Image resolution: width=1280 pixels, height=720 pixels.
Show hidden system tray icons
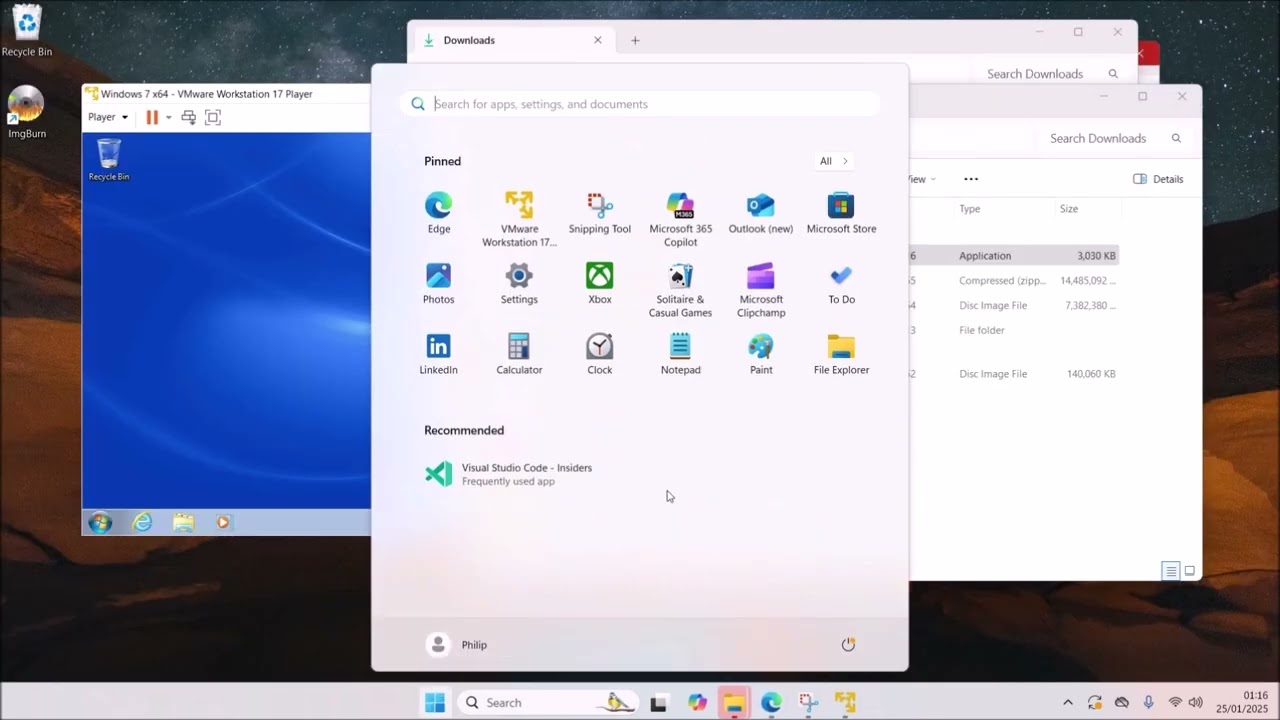pos(1067,703)
